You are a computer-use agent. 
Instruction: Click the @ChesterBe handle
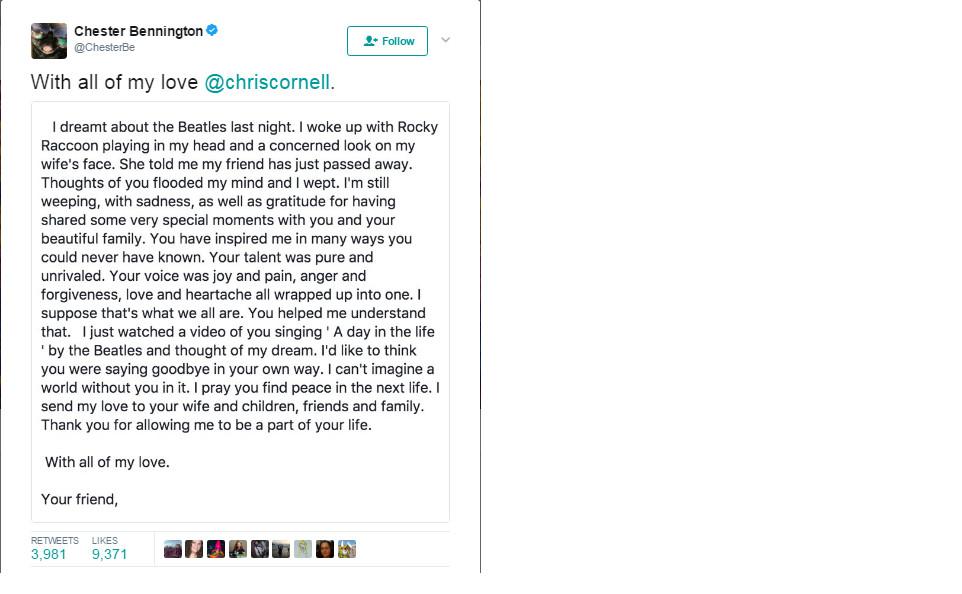(x=104, y=47)
